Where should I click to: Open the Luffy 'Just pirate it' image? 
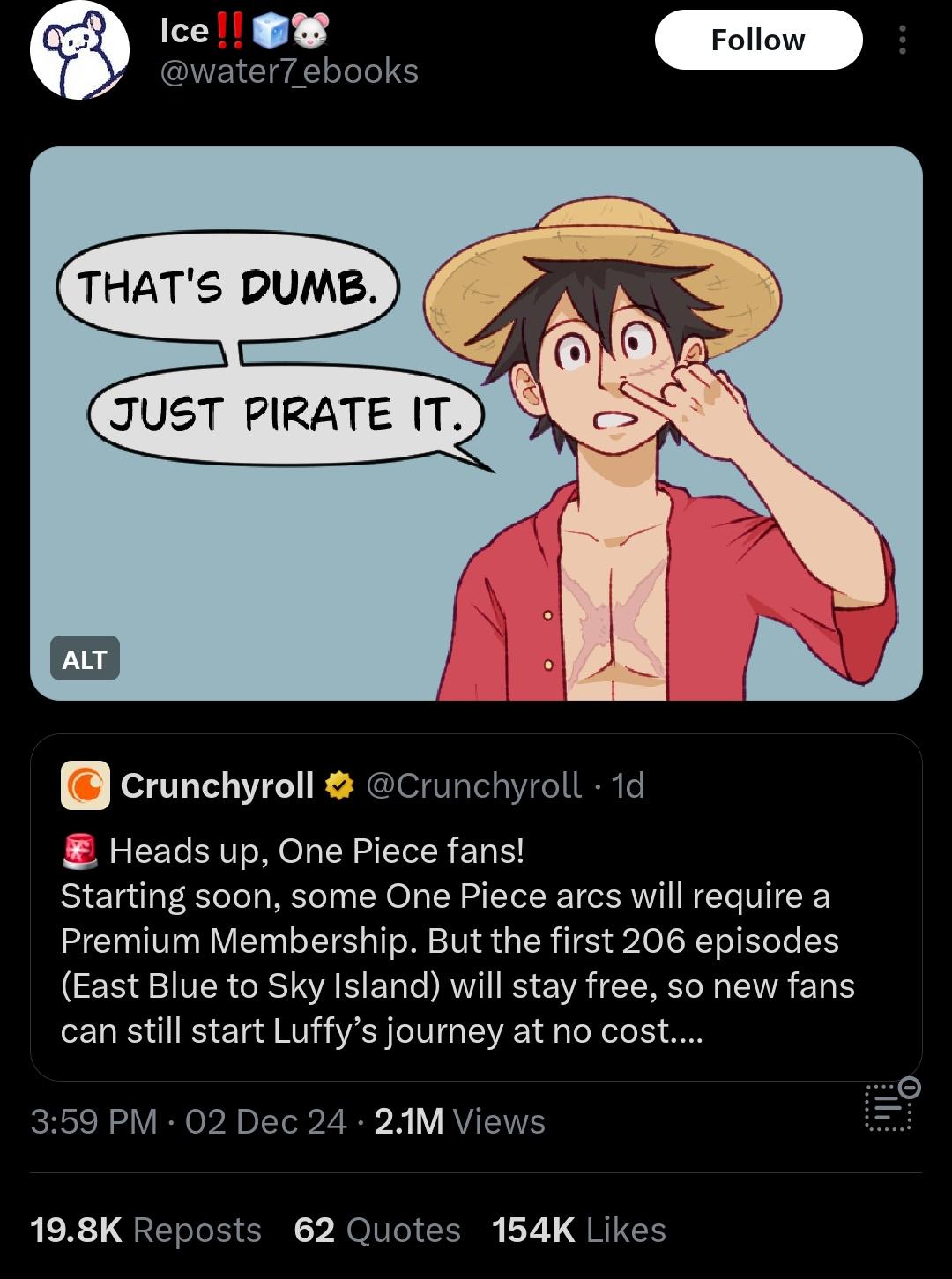(476, 423)
